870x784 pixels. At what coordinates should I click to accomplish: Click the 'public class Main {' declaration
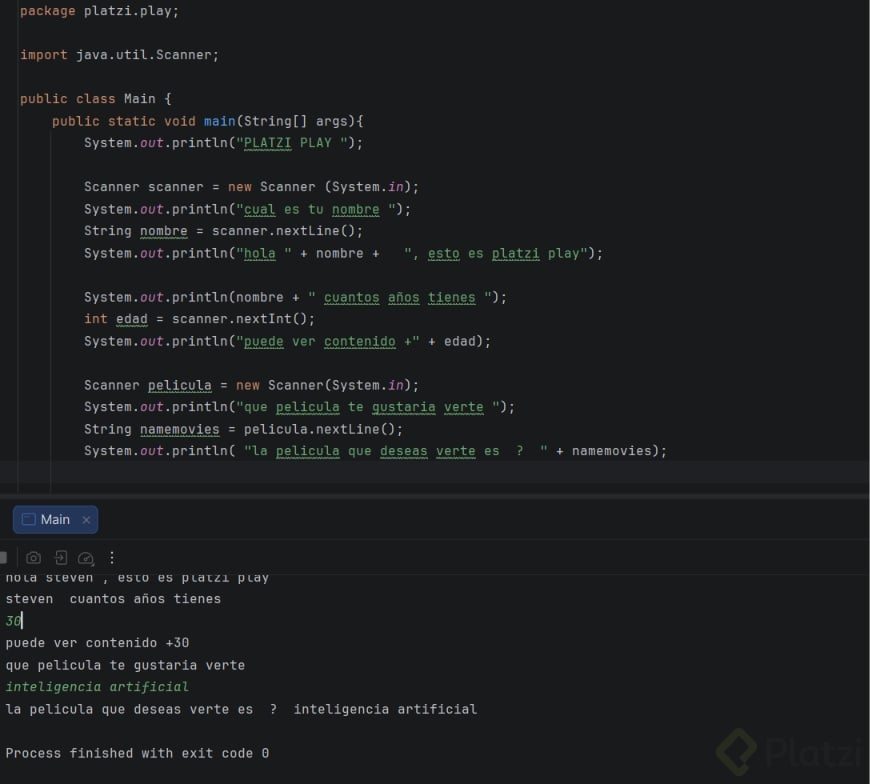click(x=96, y=99)
